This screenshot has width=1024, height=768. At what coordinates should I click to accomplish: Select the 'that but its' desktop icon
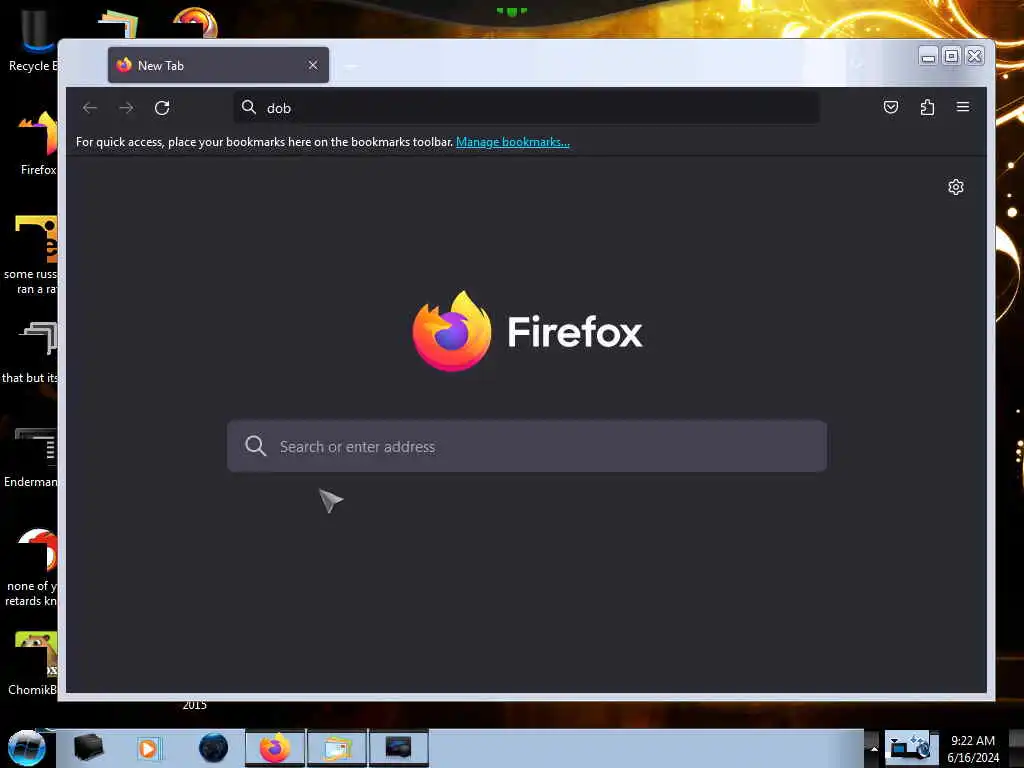30,353
